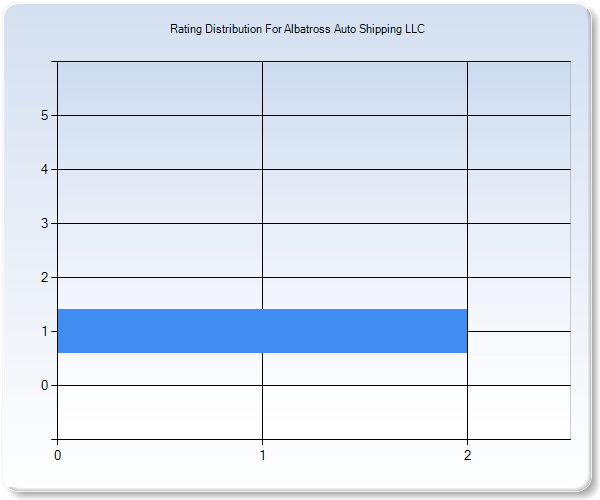This screenshot has height=500, width=600.
Task: Click the empty plot cell between 4 and 5, first column
Action: [160, 142]
